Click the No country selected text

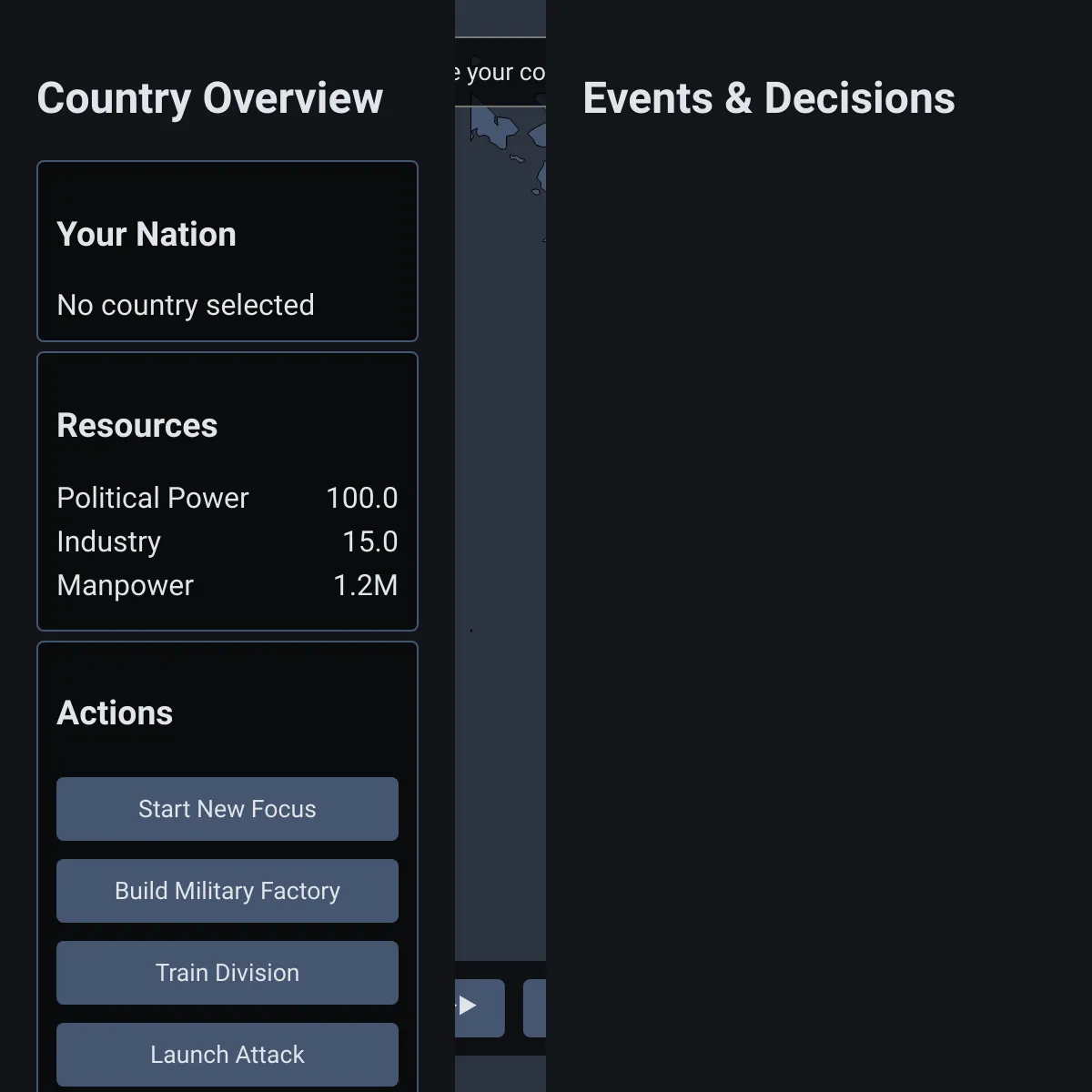point(186,305)
